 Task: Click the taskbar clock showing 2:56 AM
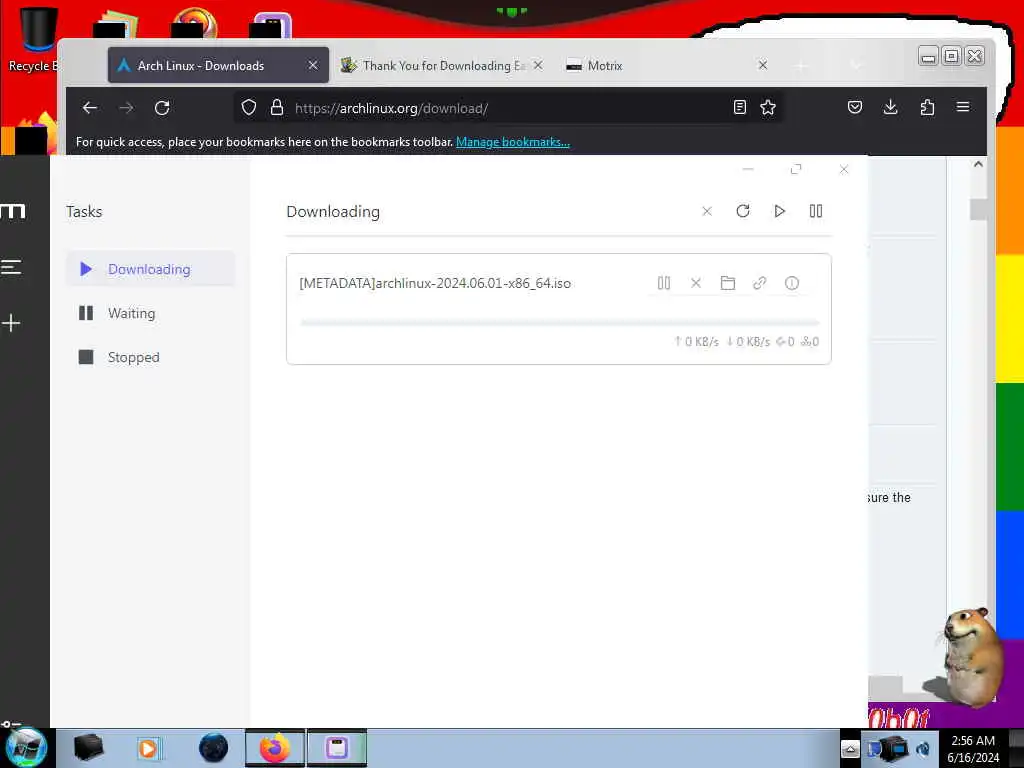[973, 749]
